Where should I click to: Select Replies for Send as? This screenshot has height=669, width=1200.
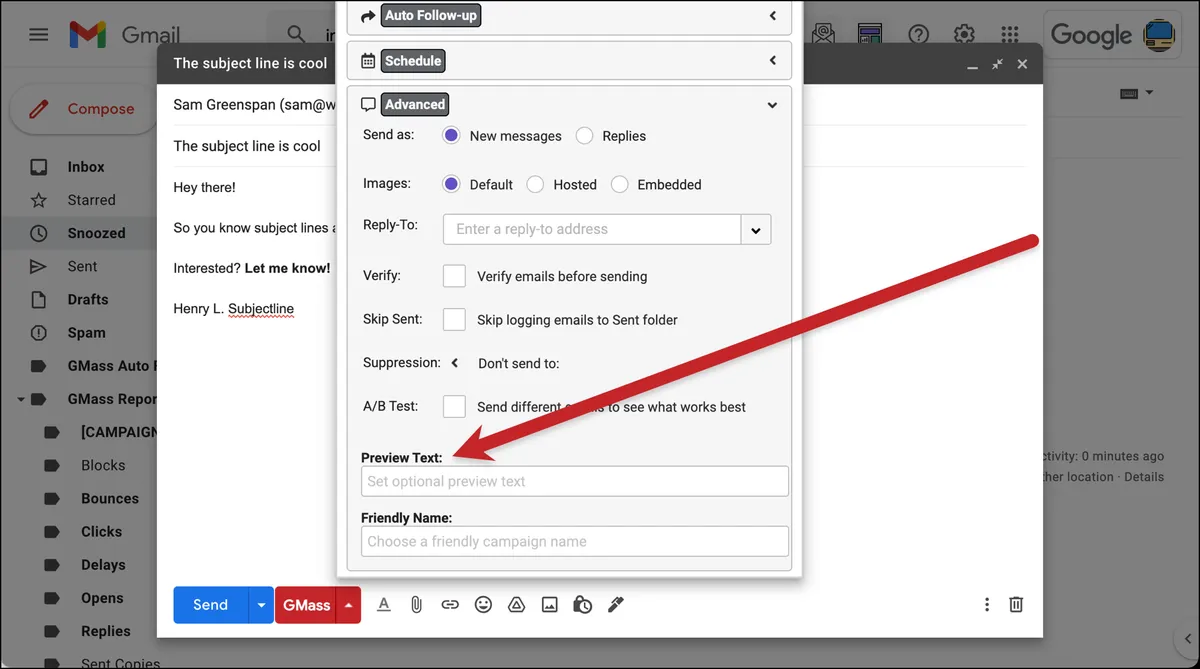point(584,135)
